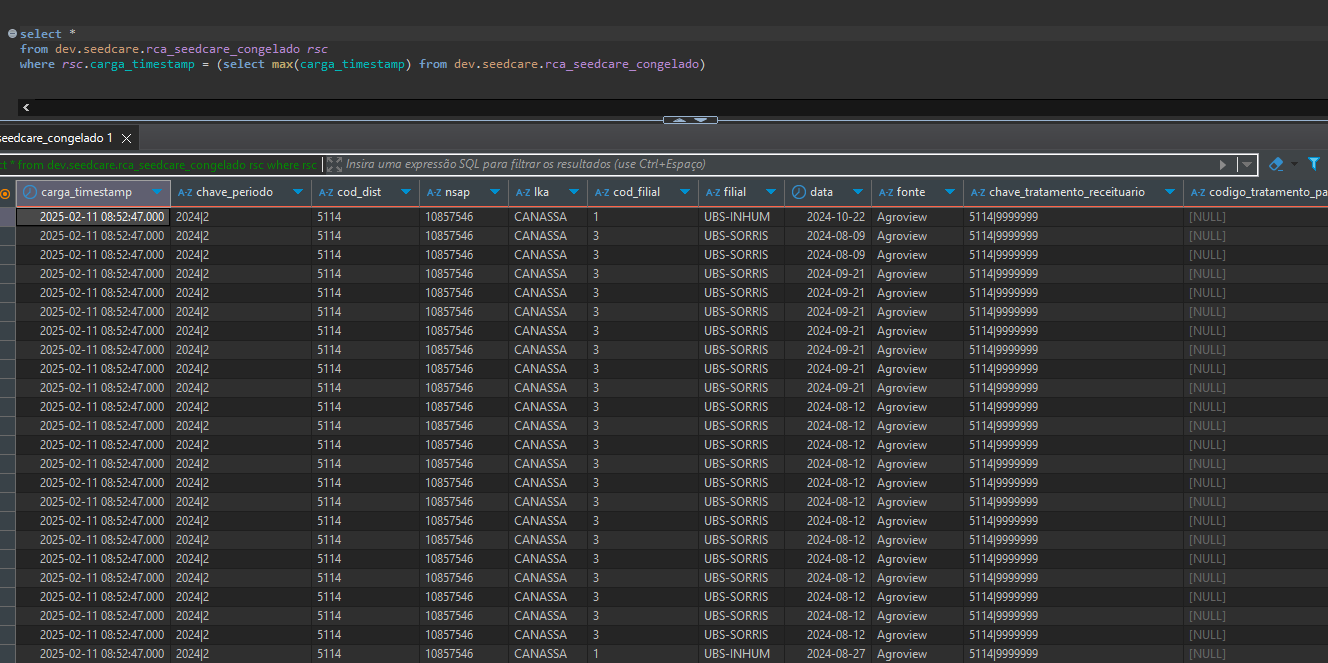The width and height of the screenshot is (1328, 663).
Task: Click the 'from dev.seedcare' line in SQL editor
Action: tap(174, 49)
